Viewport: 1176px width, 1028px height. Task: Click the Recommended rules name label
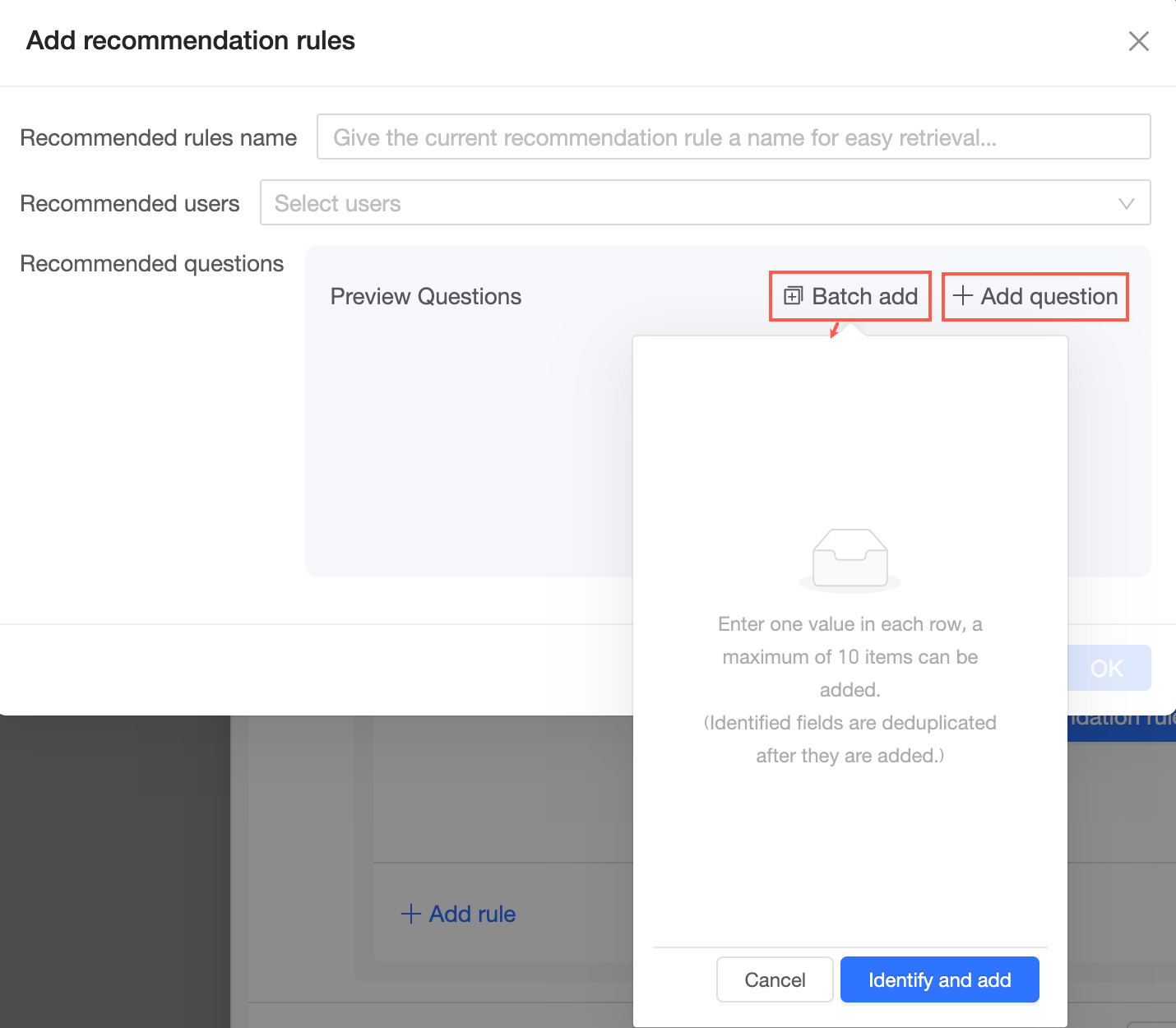click(x=158, y=137)
